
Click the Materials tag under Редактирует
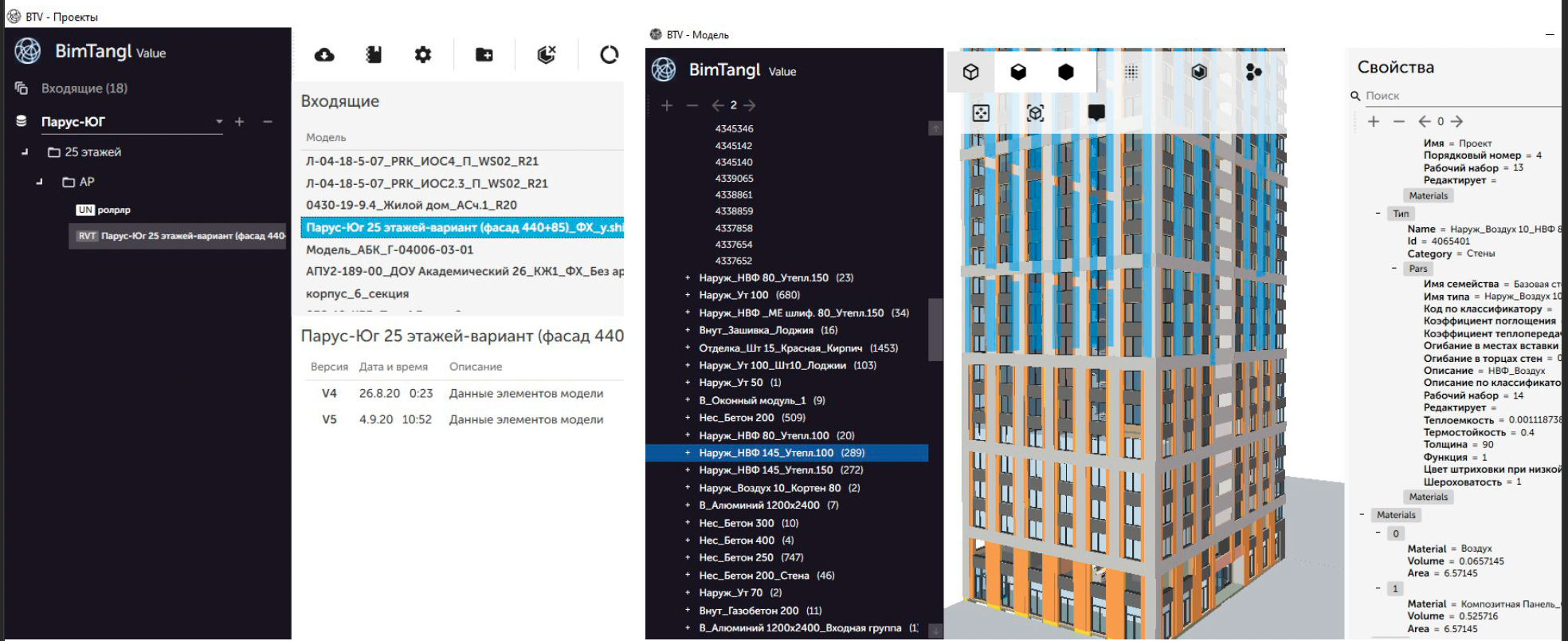point(1429,196)
